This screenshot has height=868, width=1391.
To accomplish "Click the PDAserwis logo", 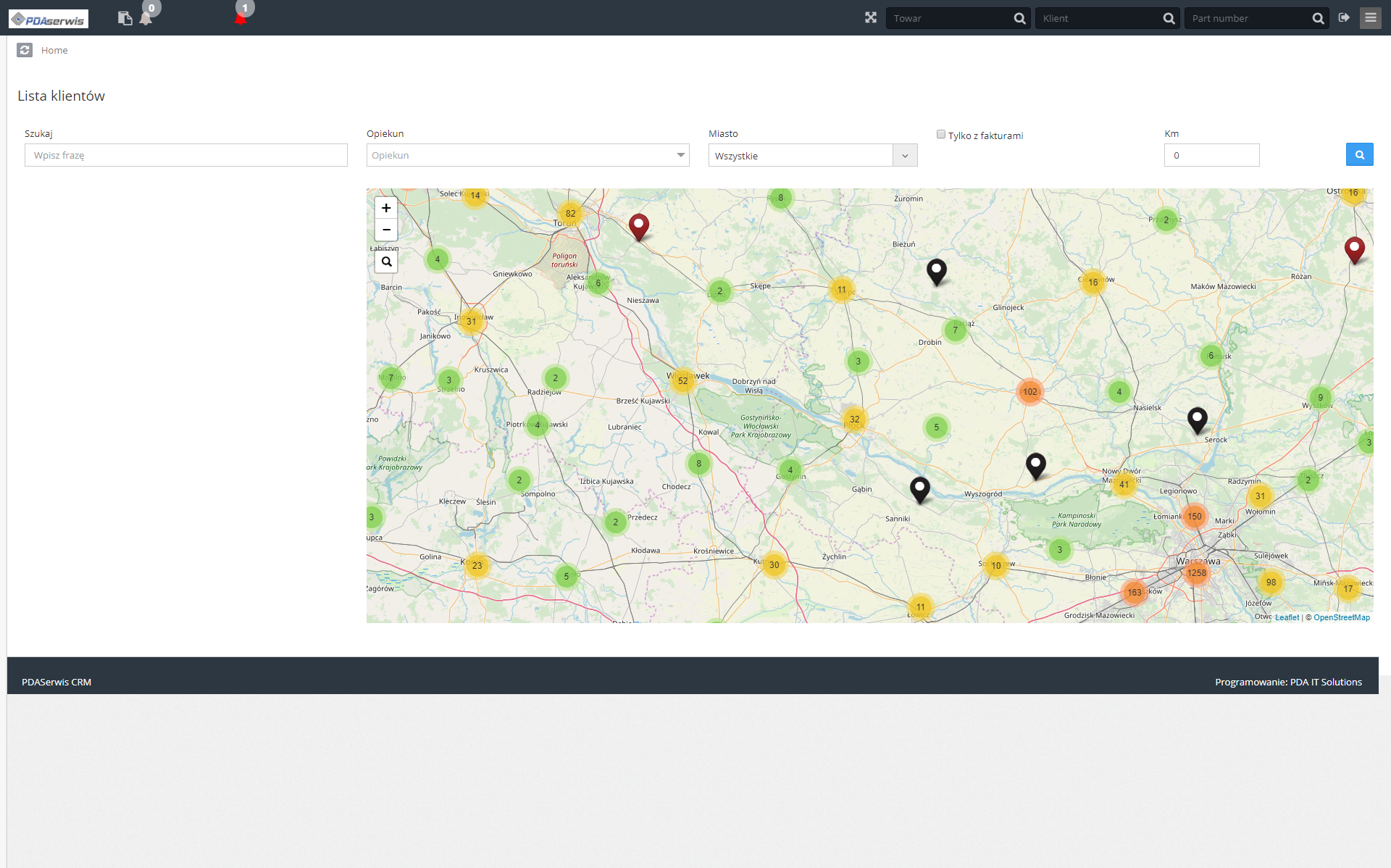I will (x=49, y=19).
